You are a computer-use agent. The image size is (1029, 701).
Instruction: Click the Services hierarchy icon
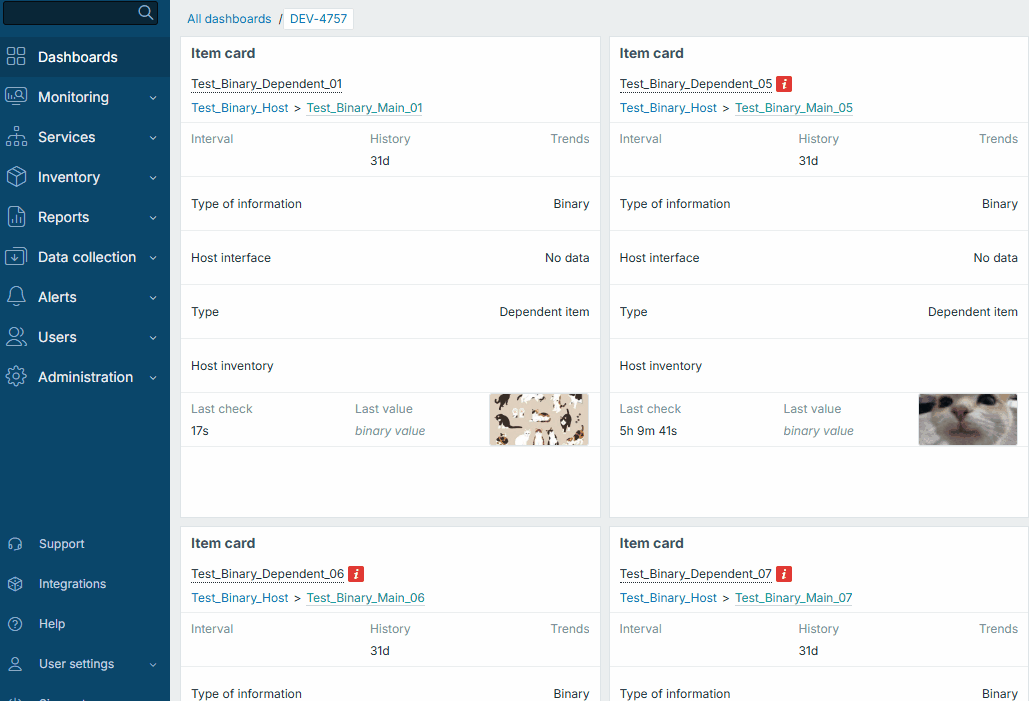pos(16,137)
